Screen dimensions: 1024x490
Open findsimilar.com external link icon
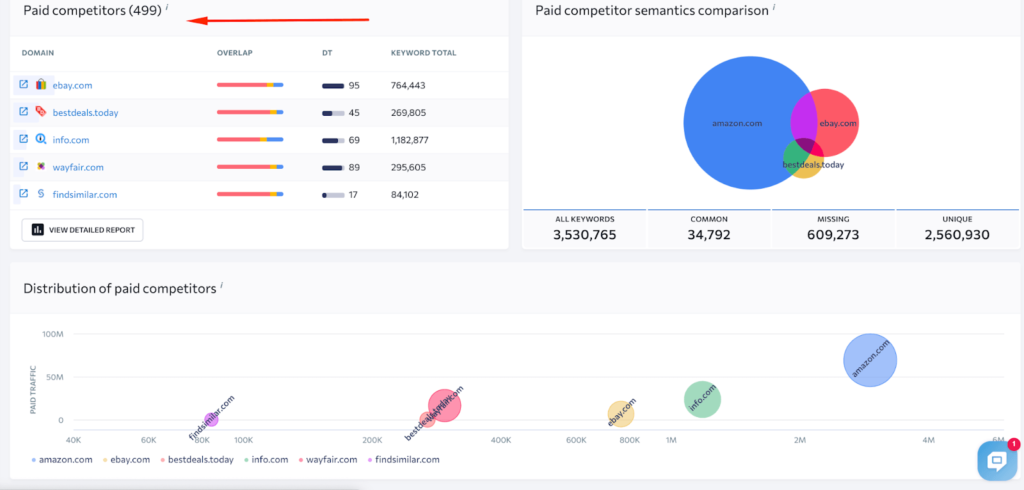[24, 193]
